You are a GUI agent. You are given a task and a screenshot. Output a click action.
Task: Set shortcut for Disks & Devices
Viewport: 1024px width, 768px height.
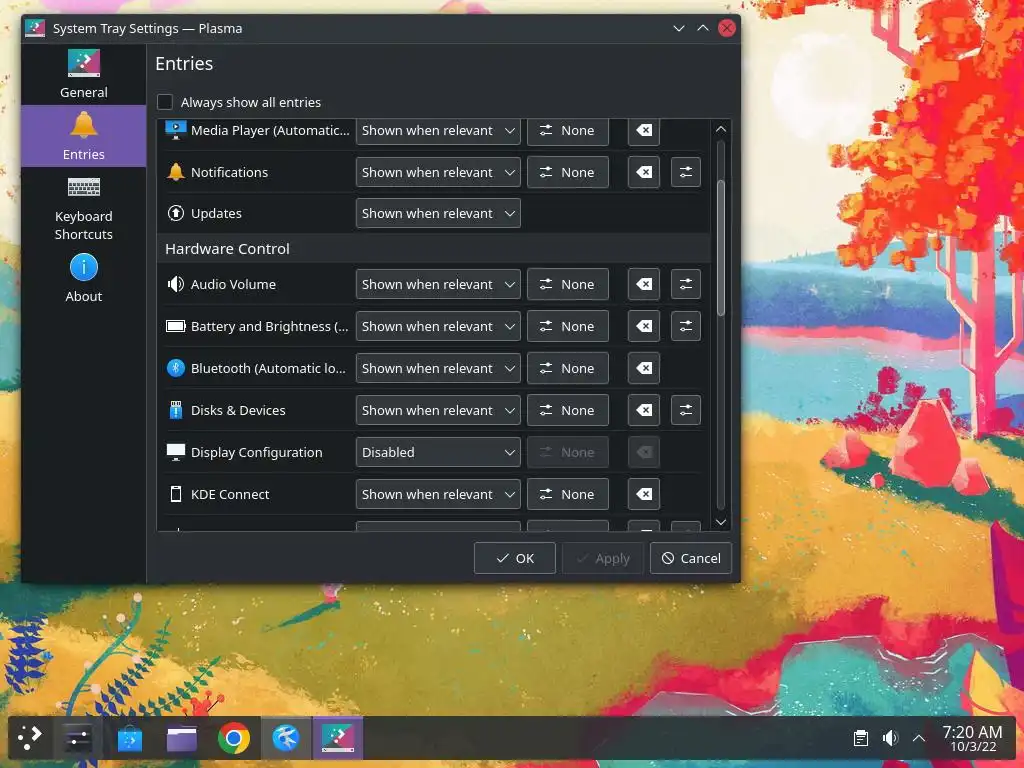[568, 411]
